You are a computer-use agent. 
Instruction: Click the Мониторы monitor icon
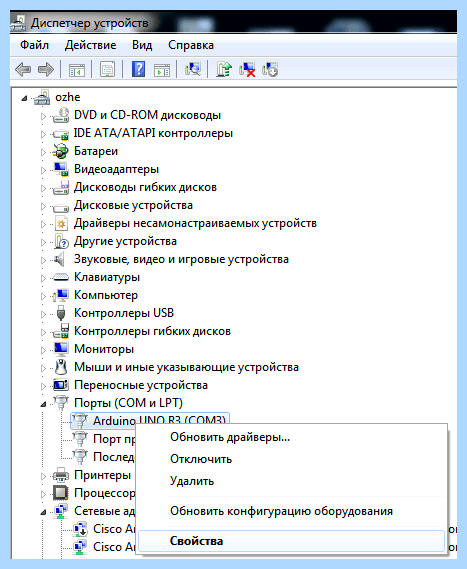click(x=61, y=349)
